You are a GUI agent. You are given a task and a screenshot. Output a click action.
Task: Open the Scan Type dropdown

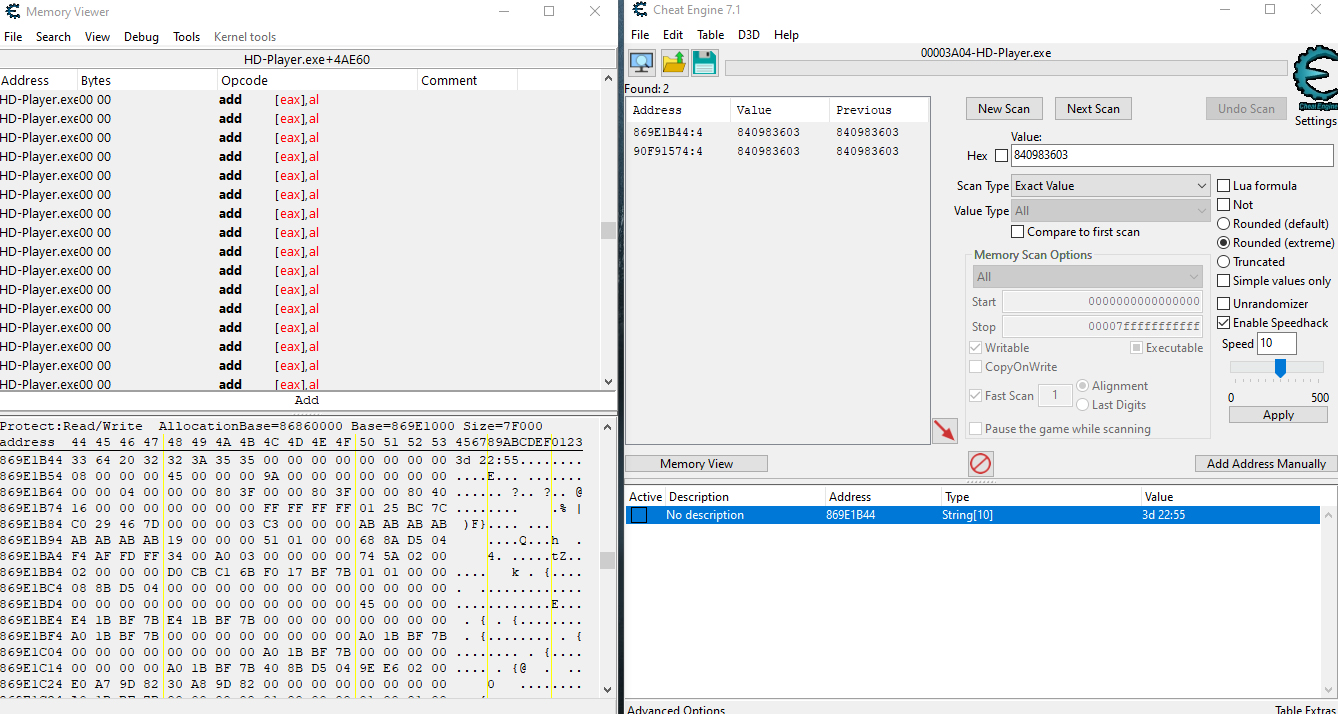1110,186
